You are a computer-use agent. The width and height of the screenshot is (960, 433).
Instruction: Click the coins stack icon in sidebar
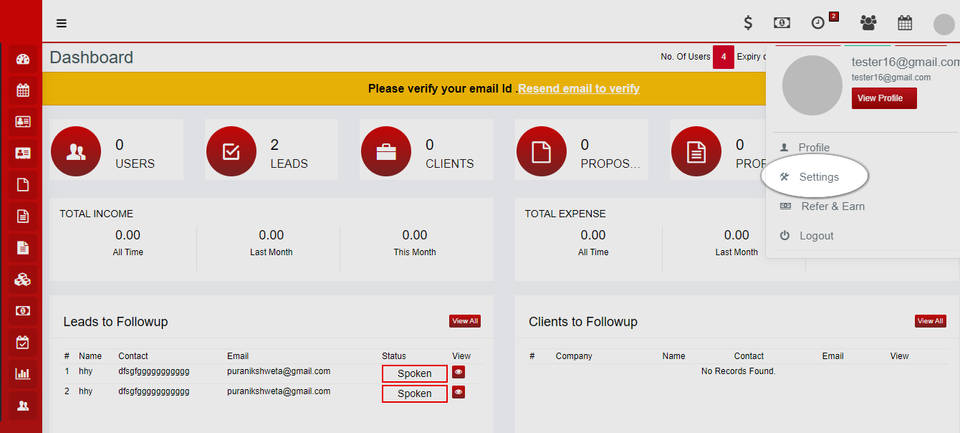tap(22, 280)
